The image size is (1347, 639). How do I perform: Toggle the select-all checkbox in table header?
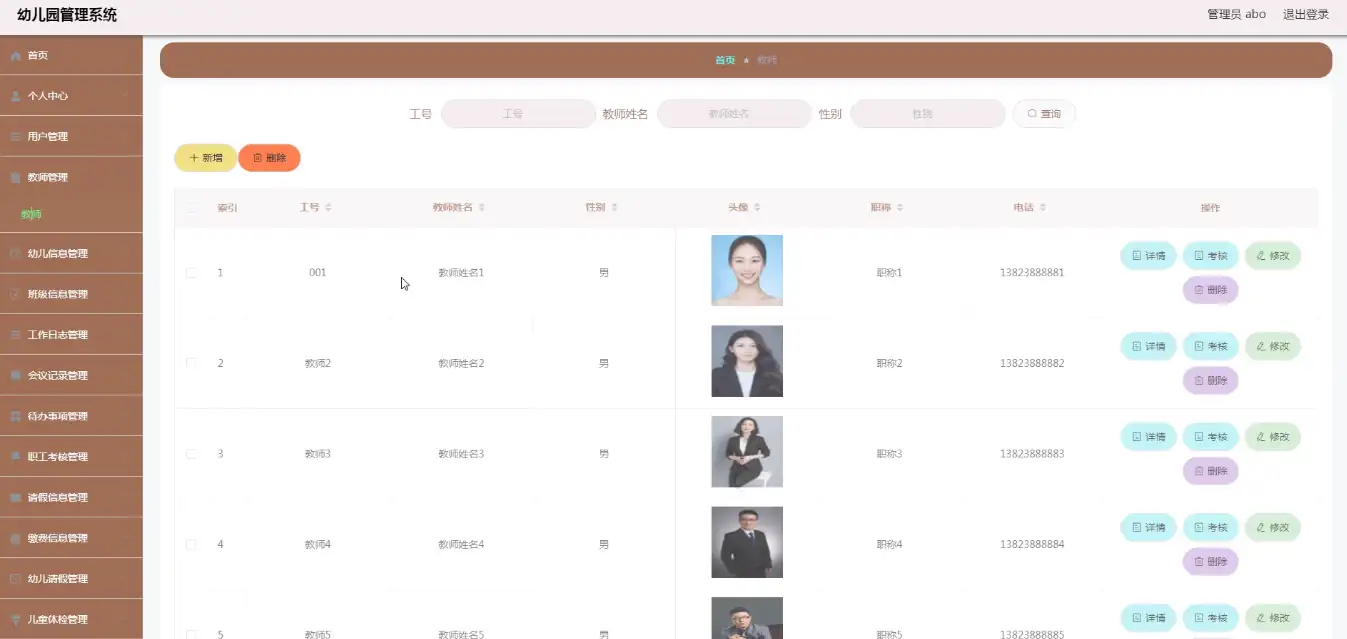(x=191, y=207)
